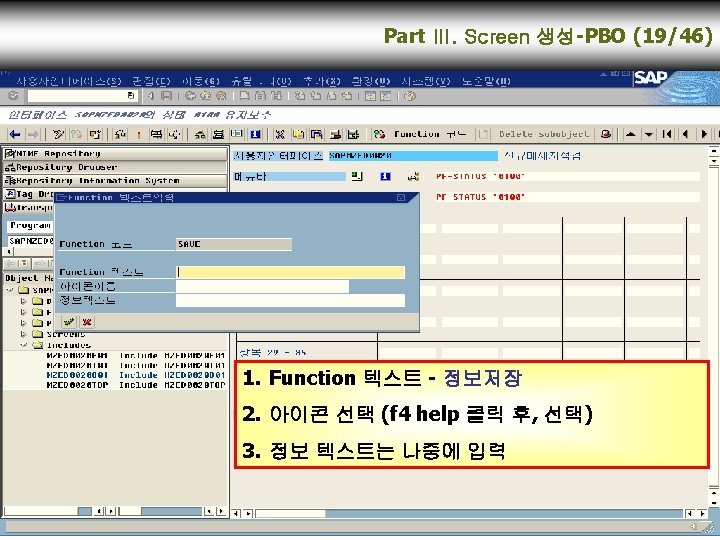
Task: Click the menu bar blue information icon
Action: [385, 176]
